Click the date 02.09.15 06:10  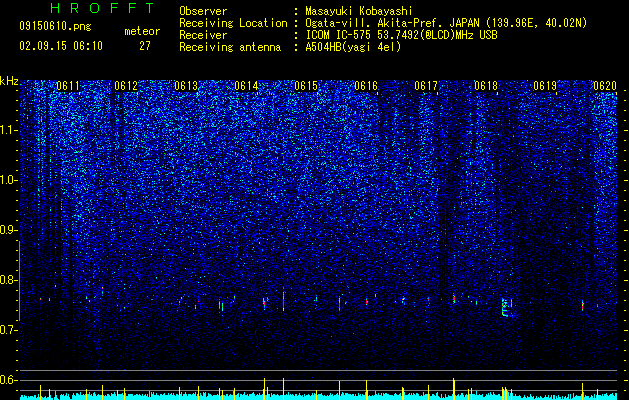click(61, 46)
